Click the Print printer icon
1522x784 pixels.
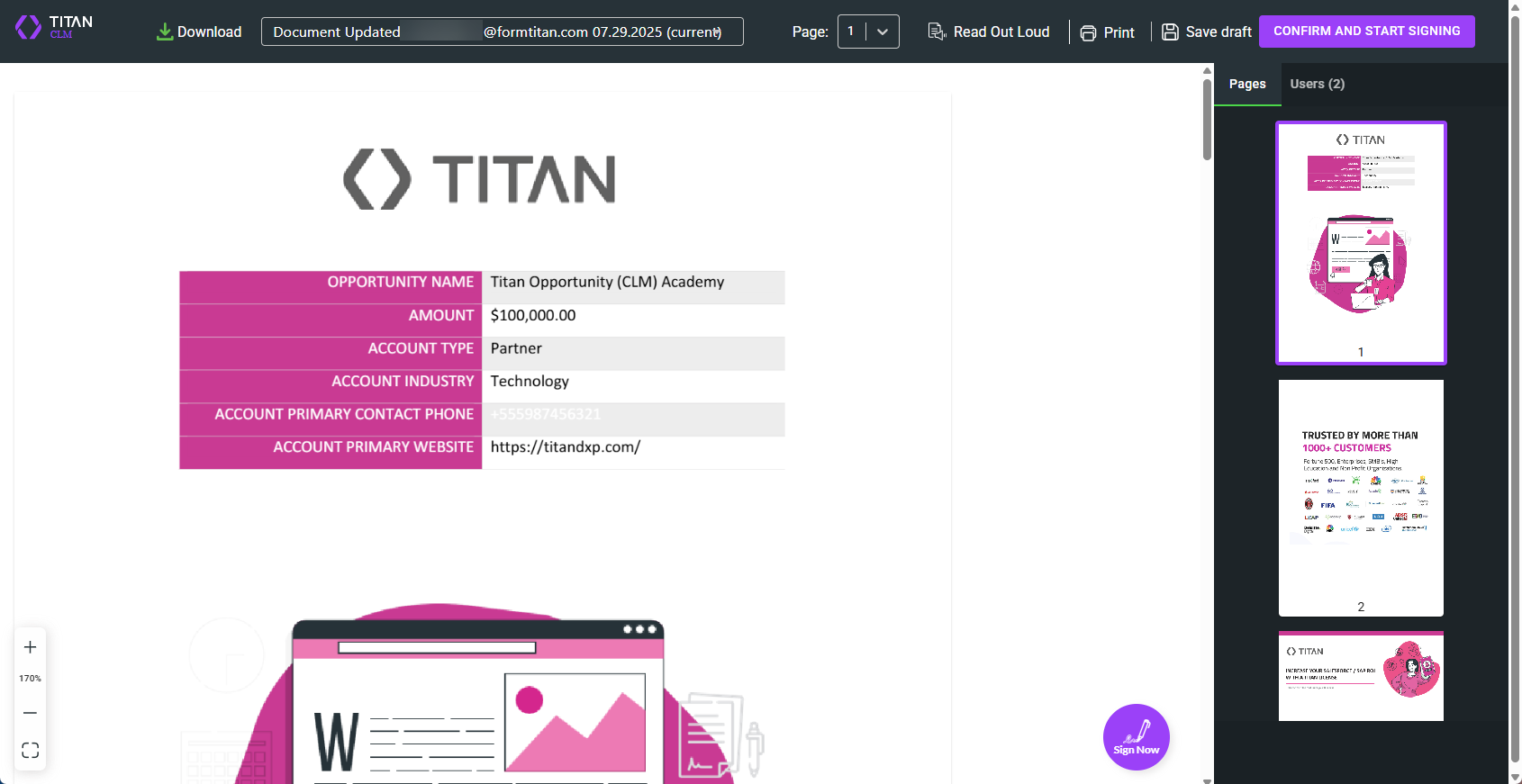pos(1088,33)
